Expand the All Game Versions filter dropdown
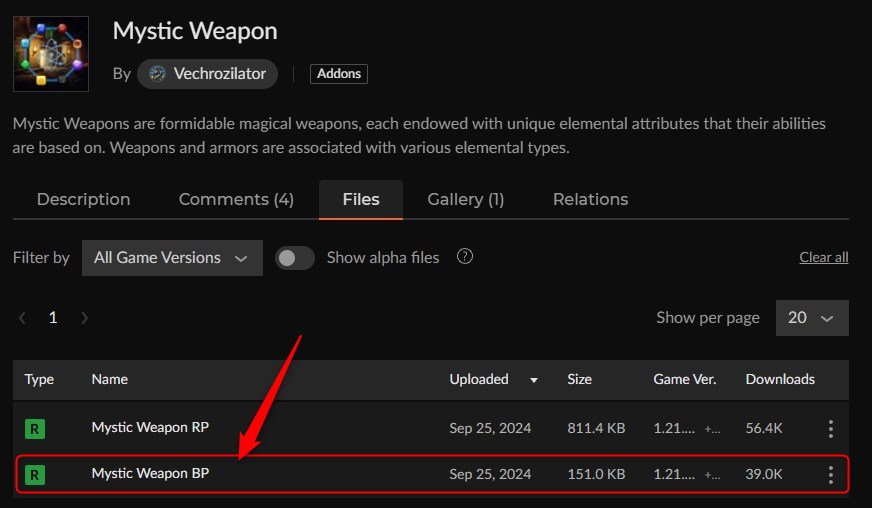The height and width of the screenshot is (508, 872). tap(171, 257)
